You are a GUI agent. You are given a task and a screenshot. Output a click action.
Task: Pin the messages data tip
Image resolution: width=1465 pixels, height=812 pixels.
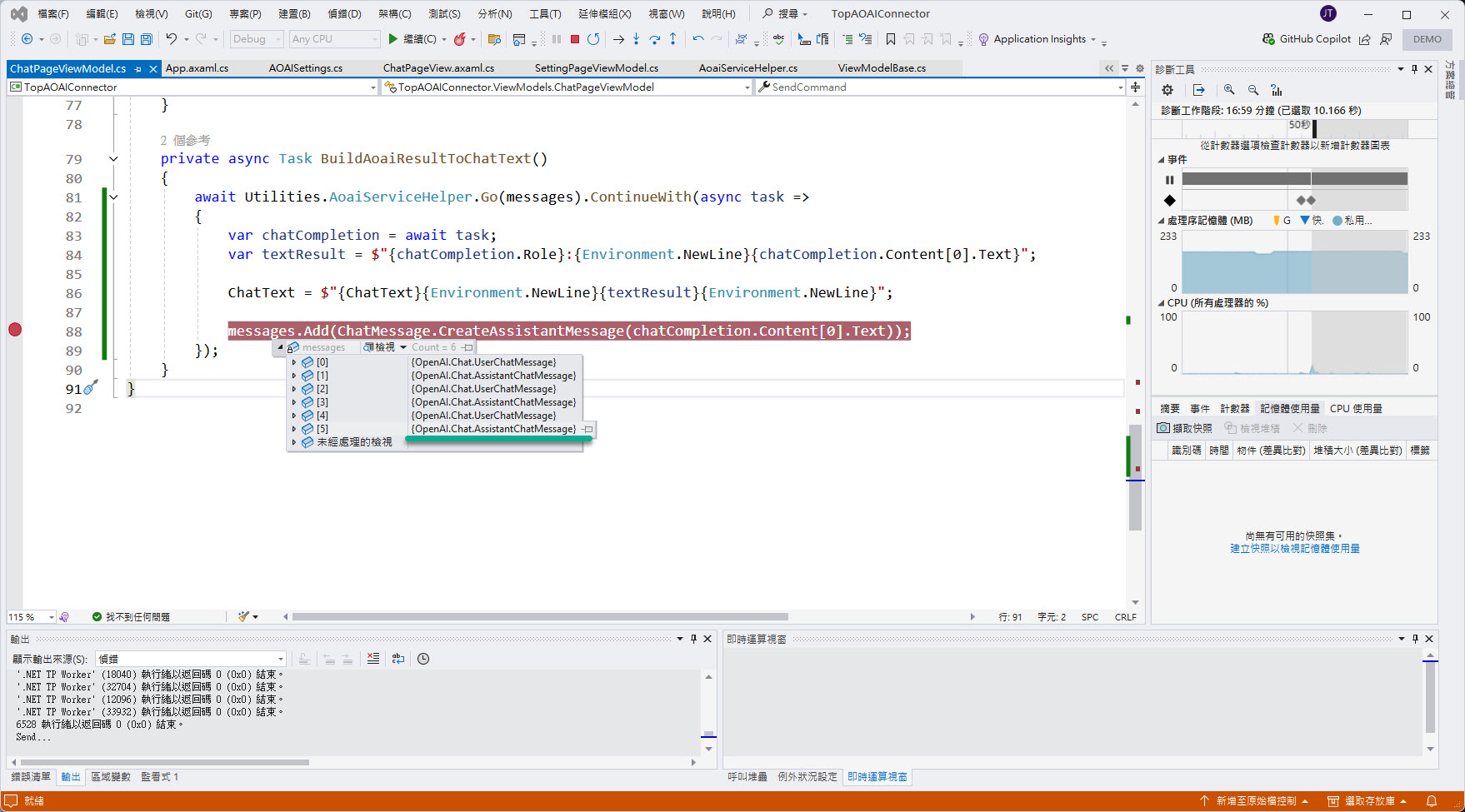coord(468,347)
